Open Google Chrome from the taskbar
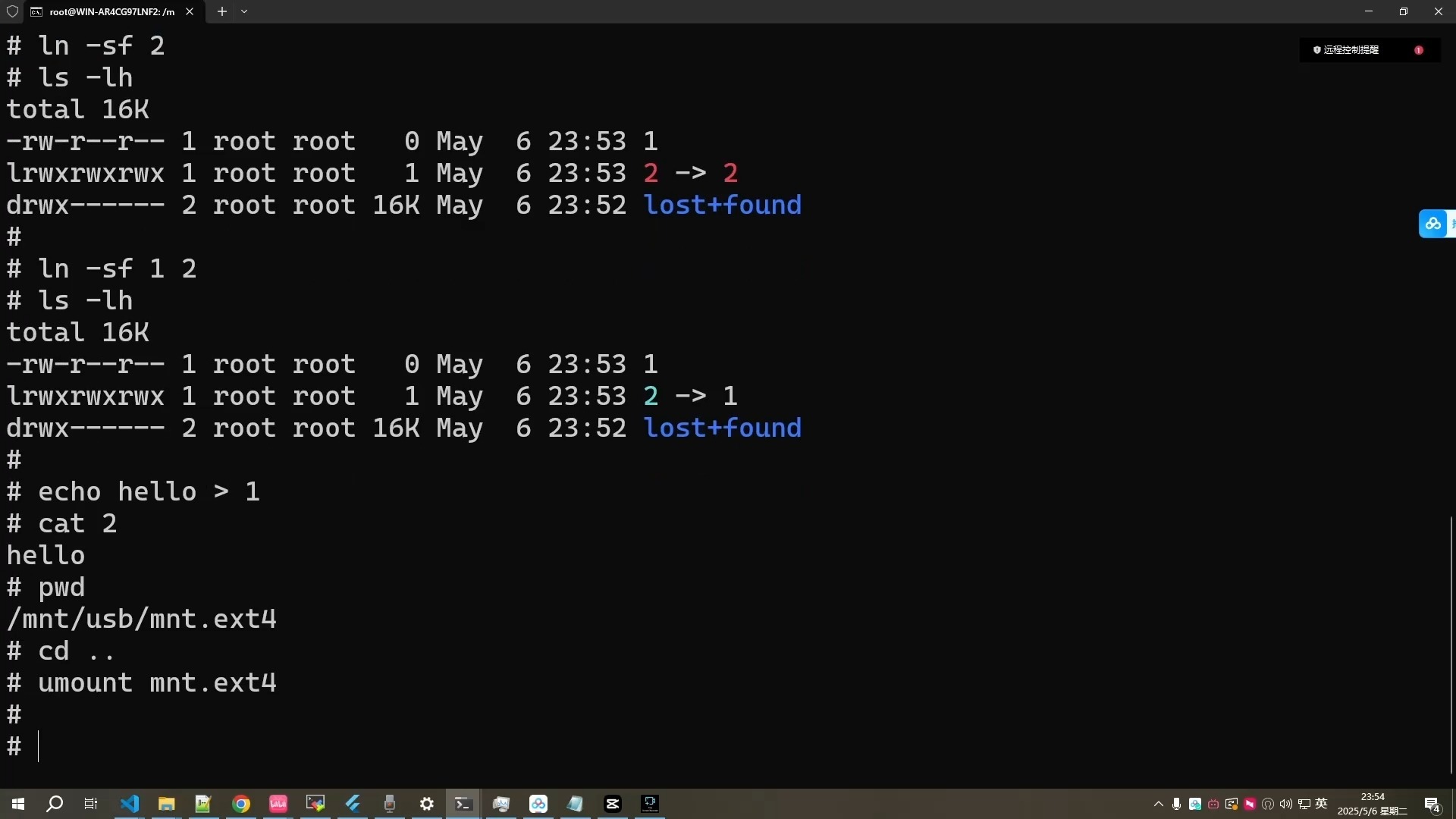1456x819 pixels. pyautogui.click(x=241, y=804)
